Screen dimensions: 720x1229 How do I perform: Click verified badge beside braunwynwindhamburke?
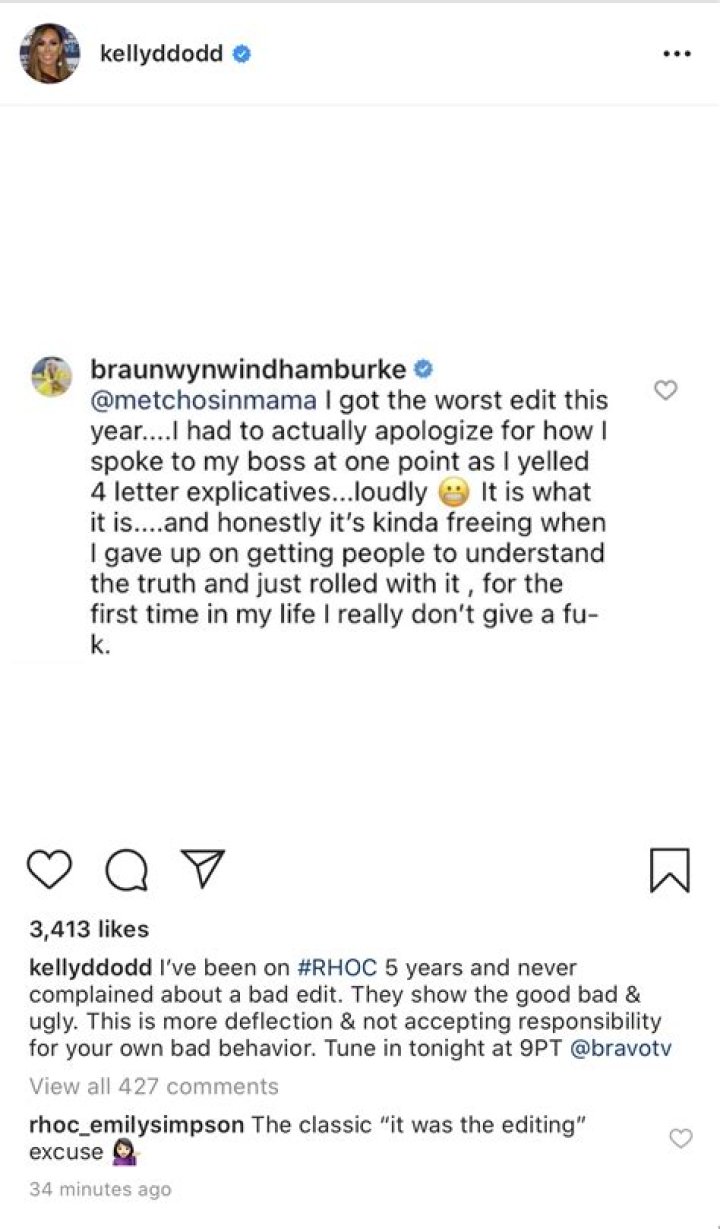(423, 370)
